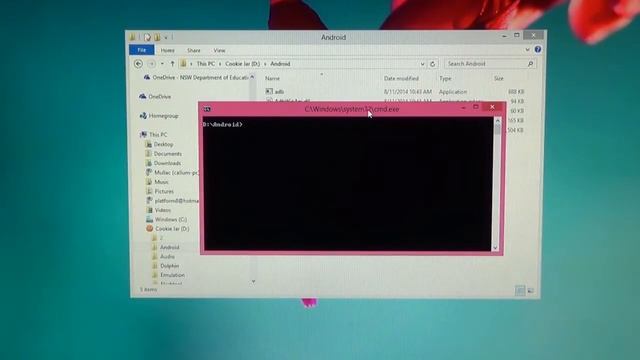The height and width of the screenshot is (360, 640).
Task: Open Customize Quick Access Toolbar dropdown
Action: click(x=166, y=38)
